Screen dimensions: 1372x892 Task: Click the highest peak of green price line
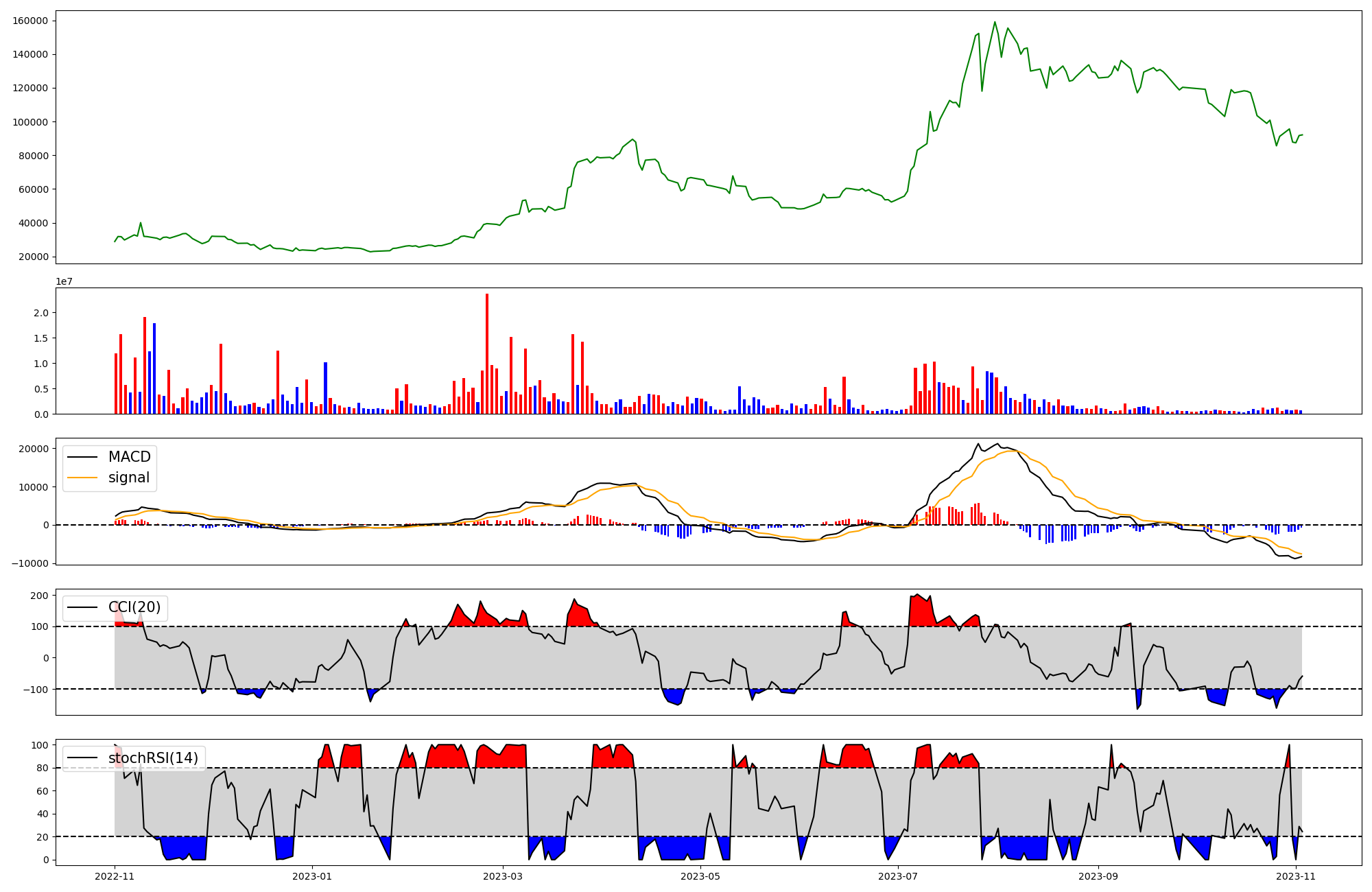pyautogui.click(x=995, y=23)
